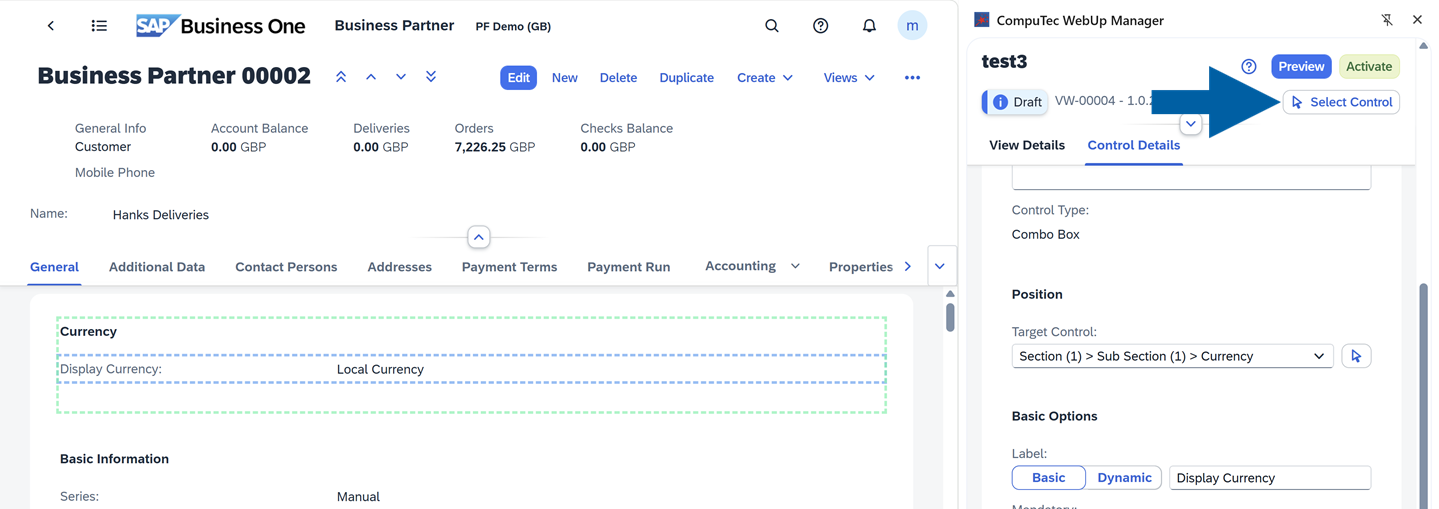Open the navigation list menu icon
The height and width of the screenshot is (509, 1439).
point(99,26)
